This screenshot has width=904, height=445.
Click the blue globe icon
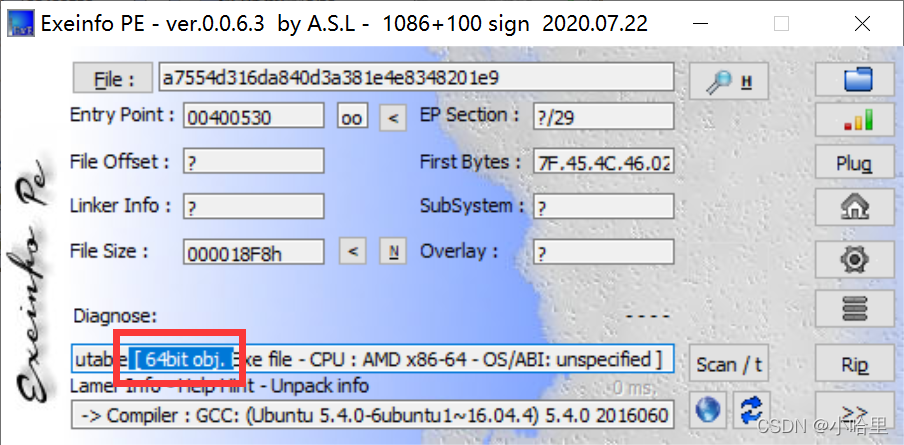(x=708, y=409)
